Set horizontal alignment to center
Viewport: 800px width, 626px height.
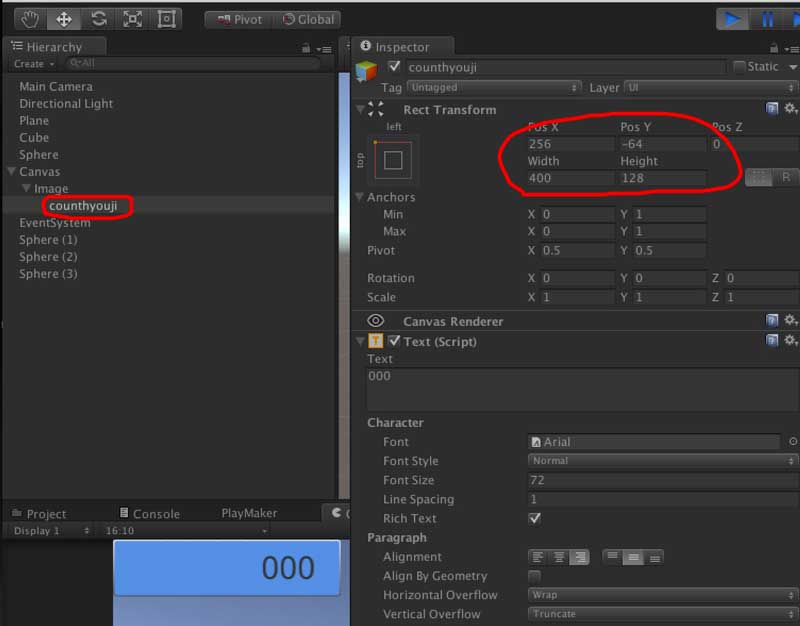(559, 557)
